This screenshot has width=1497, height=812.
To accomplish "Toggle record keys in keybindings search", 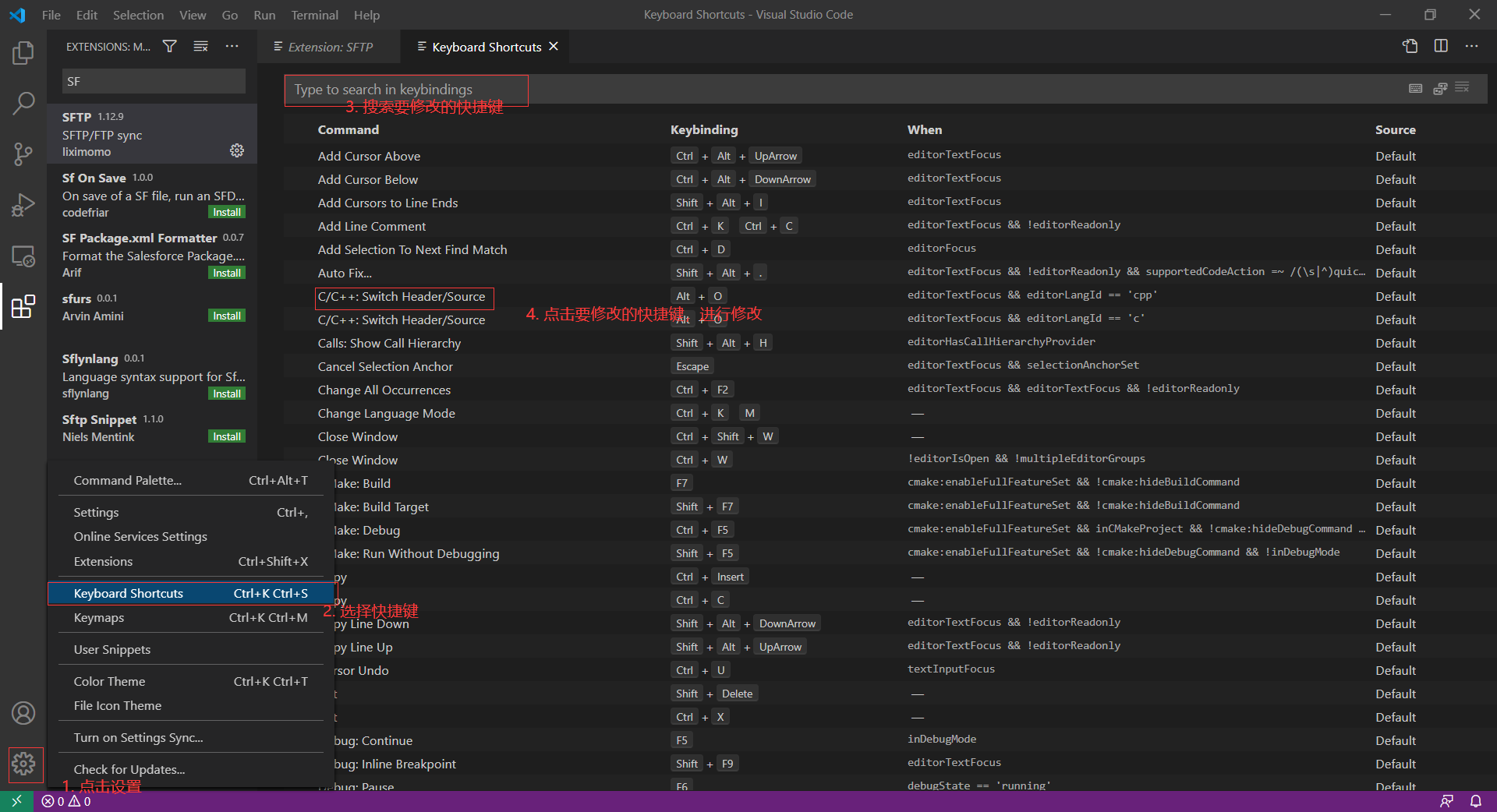I will (1416, 88).
